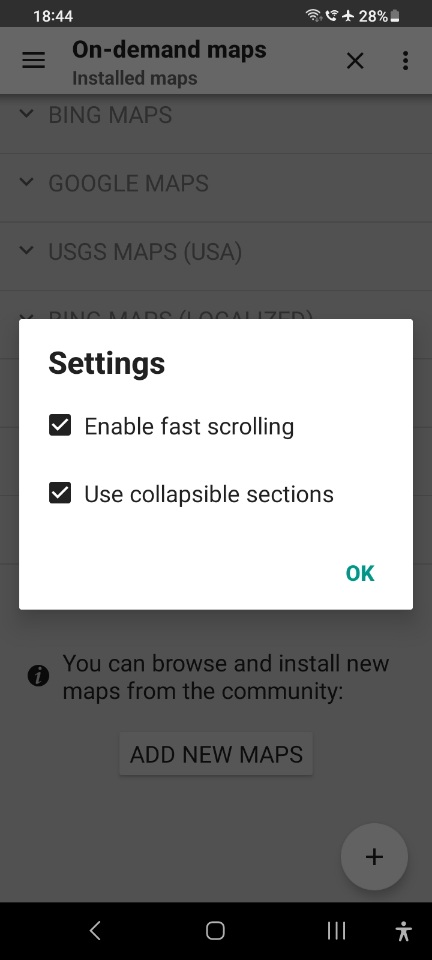Tap the Enable fast scrolling label
This screenshot has width=432, height=960.
point(189,426)
